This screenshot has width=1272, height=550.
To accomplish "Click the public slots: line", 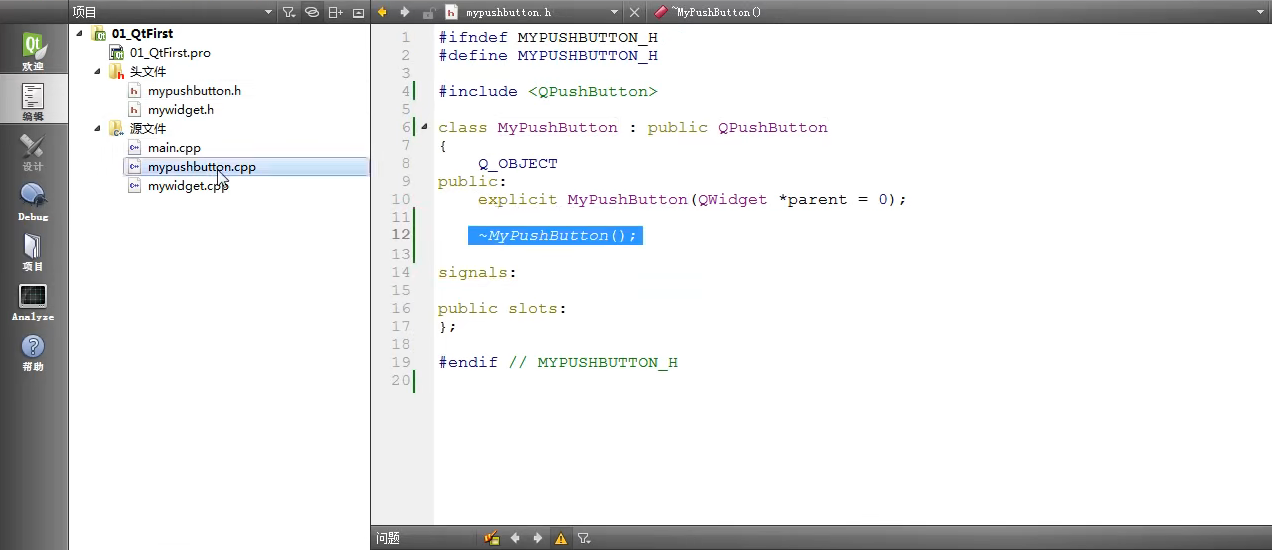I will 503,308.
